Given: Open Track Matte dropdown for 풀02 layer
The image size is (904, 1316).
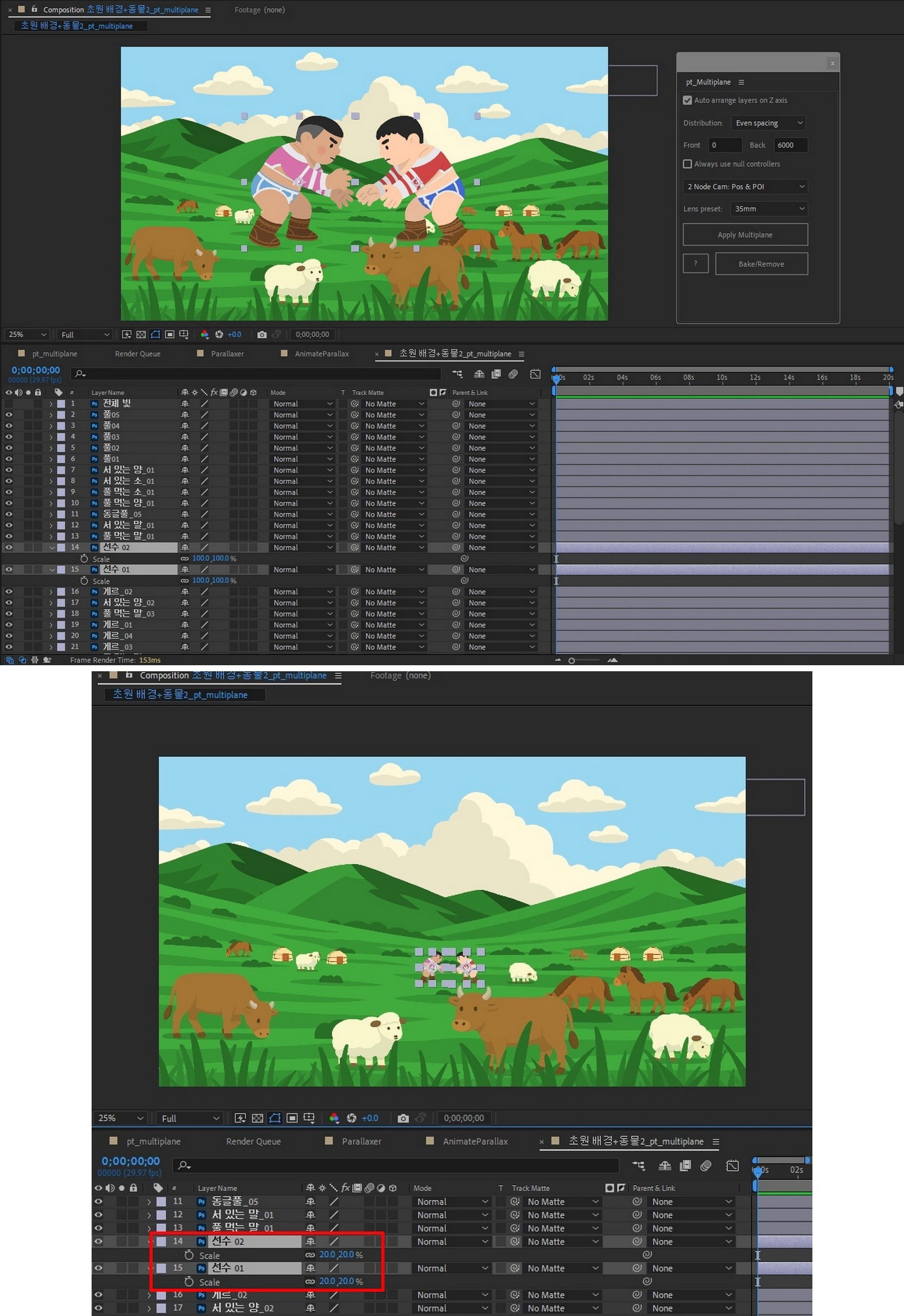Looking at the screenshot, I should (x=394, y=448).
